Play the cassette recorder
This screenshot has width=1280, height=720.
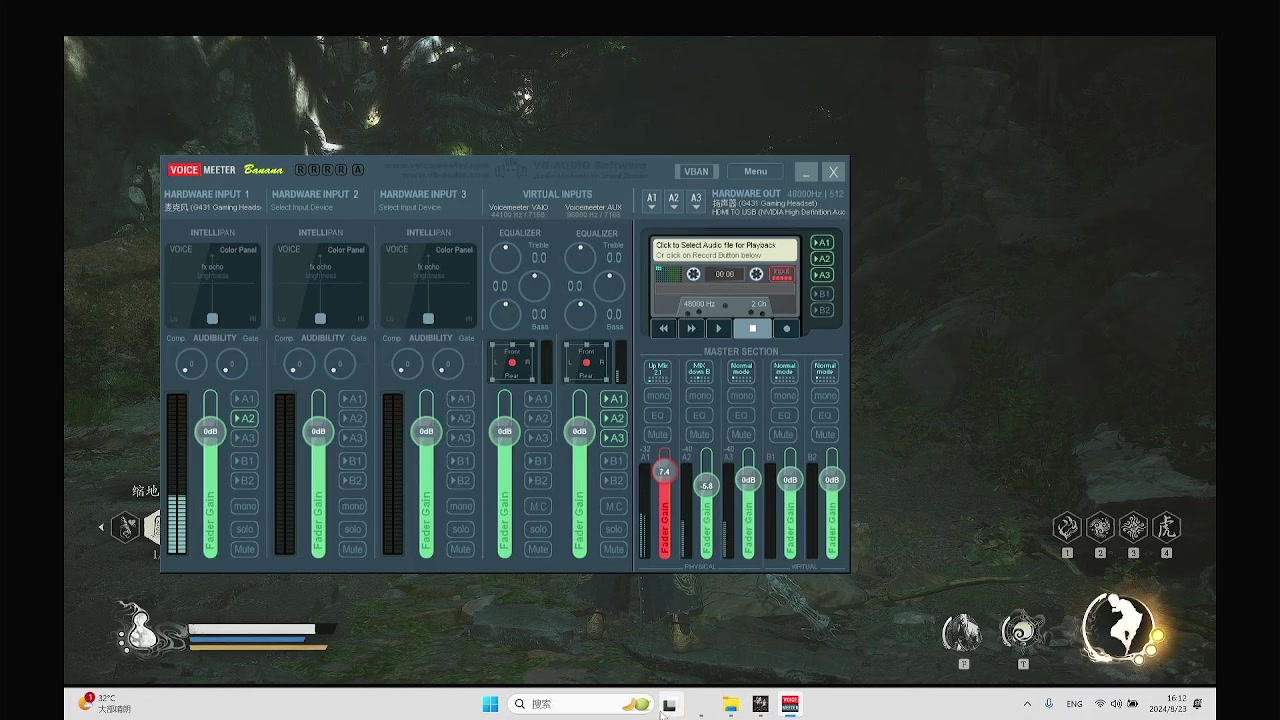point(718,328)
